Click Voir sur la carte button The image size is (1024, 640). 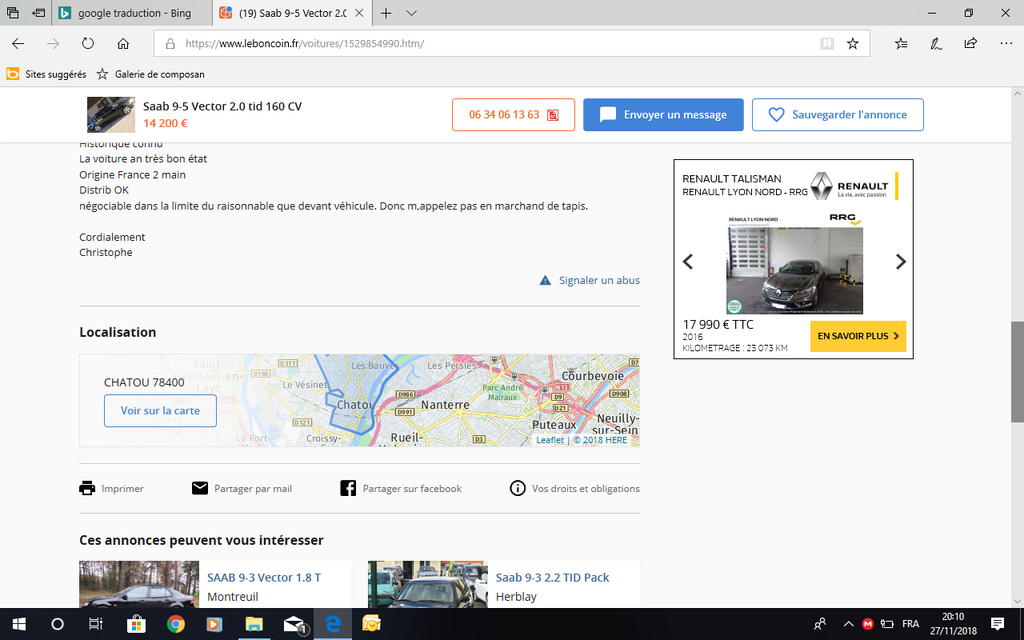coord(160,411)
